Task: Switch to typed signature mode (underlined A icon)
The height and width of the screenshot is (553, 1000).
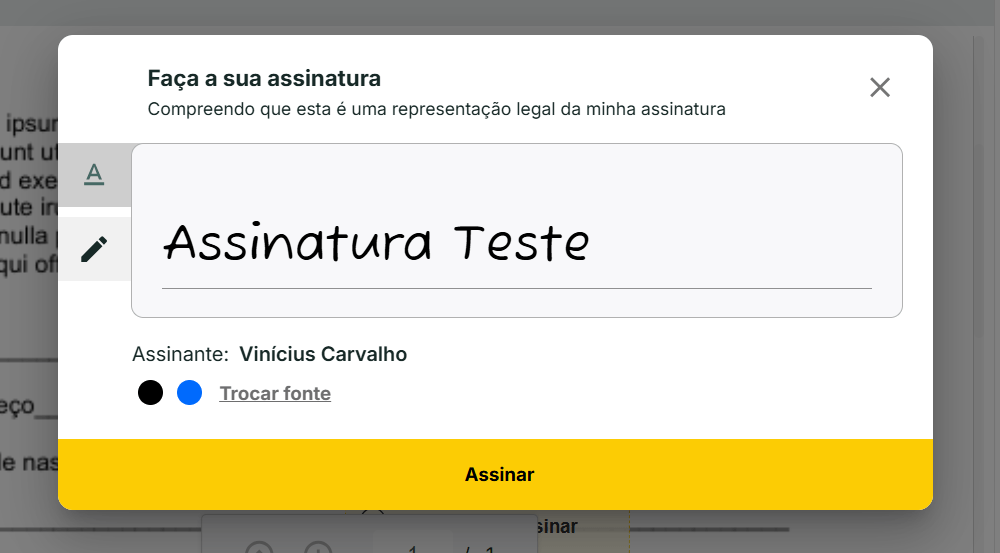Action: tap(94, 175)
